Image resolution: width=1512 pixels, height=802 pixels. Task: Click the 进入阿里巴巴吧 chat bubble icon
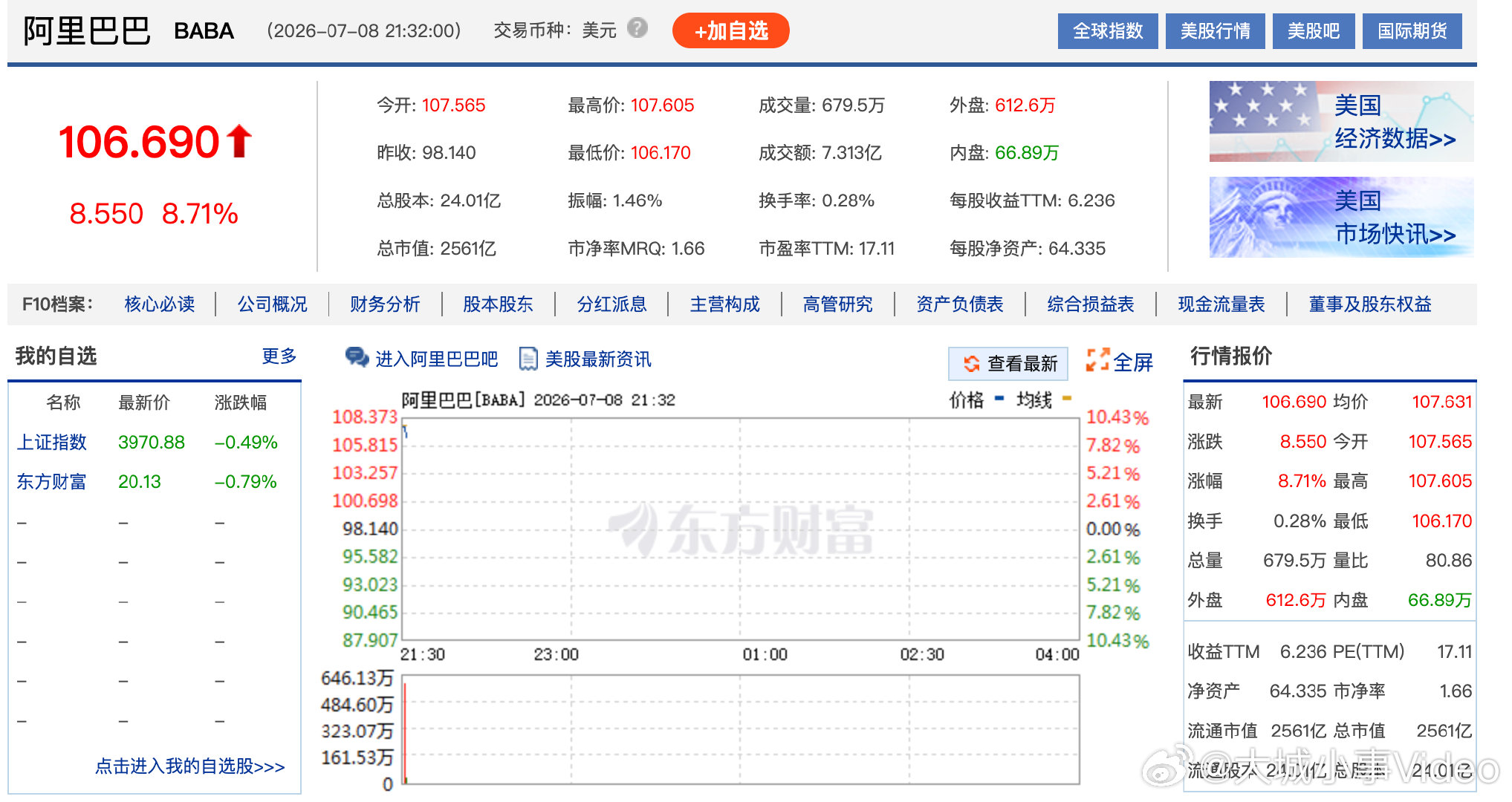[x=357, y=358]
